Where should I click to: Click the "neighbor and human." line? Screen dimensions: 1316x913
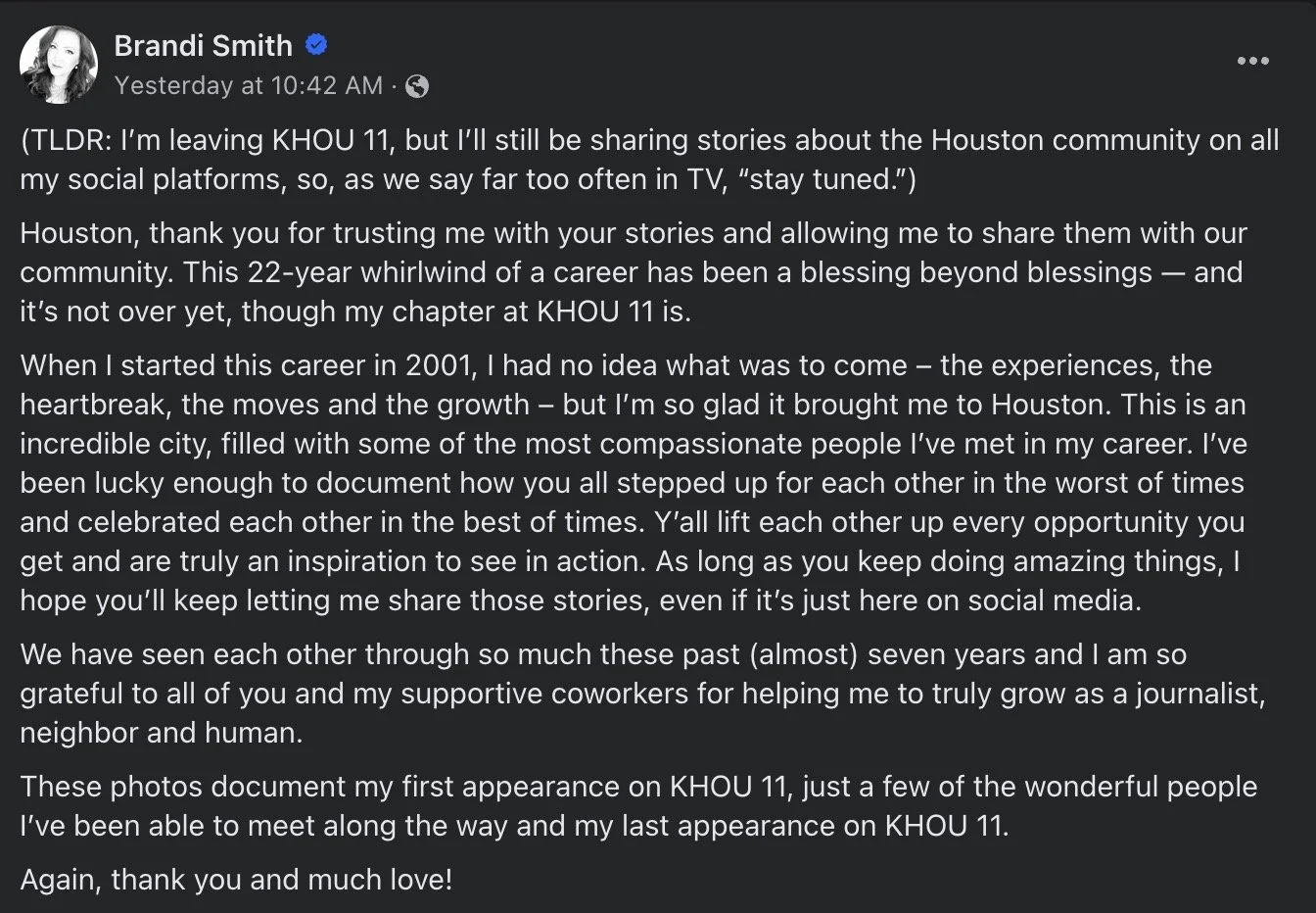coord(162,733)
